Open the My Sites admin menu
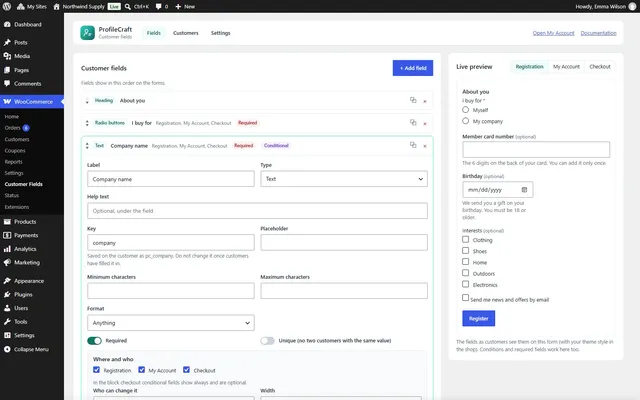 coord(32,7)
